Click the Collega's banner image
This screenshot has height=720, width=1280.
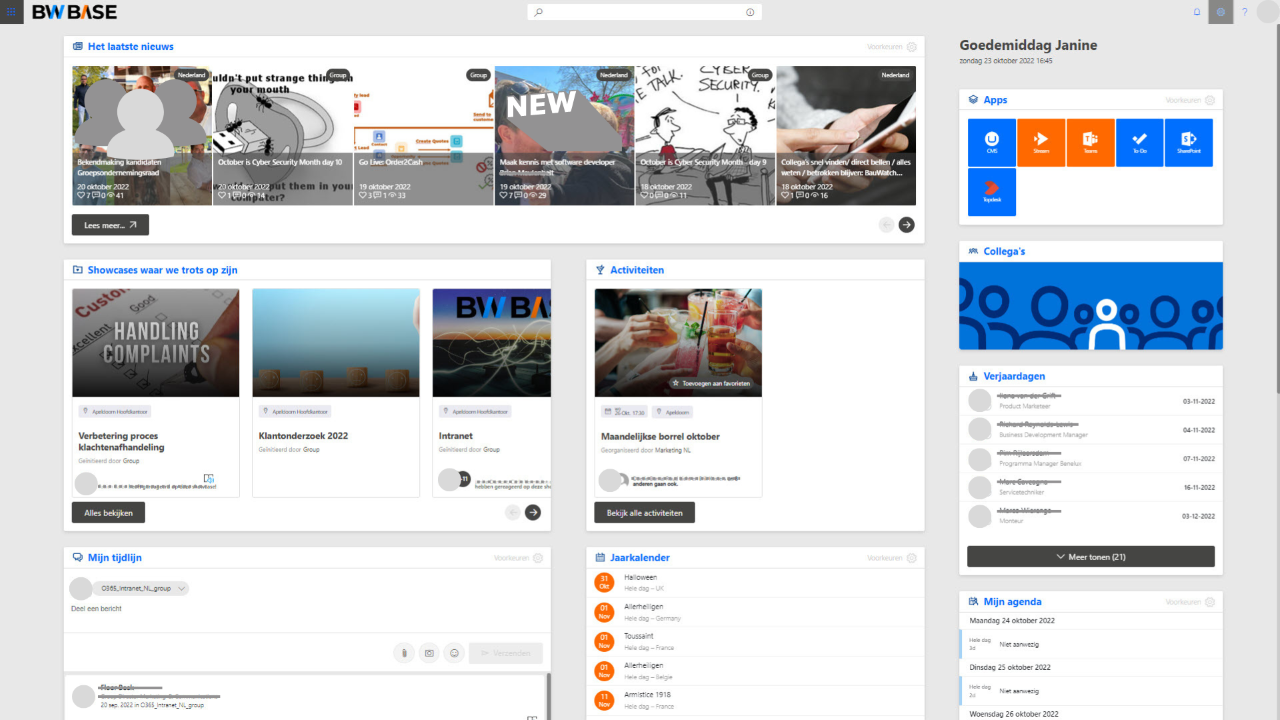point(1091,306)
